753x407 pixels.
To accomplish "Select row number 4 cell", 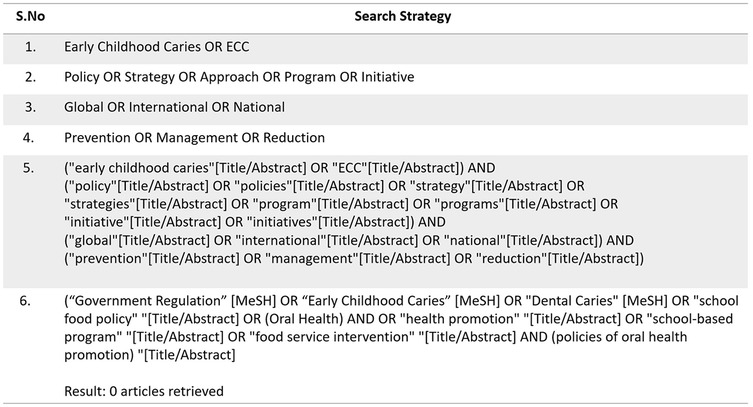I will pos(31,137).
